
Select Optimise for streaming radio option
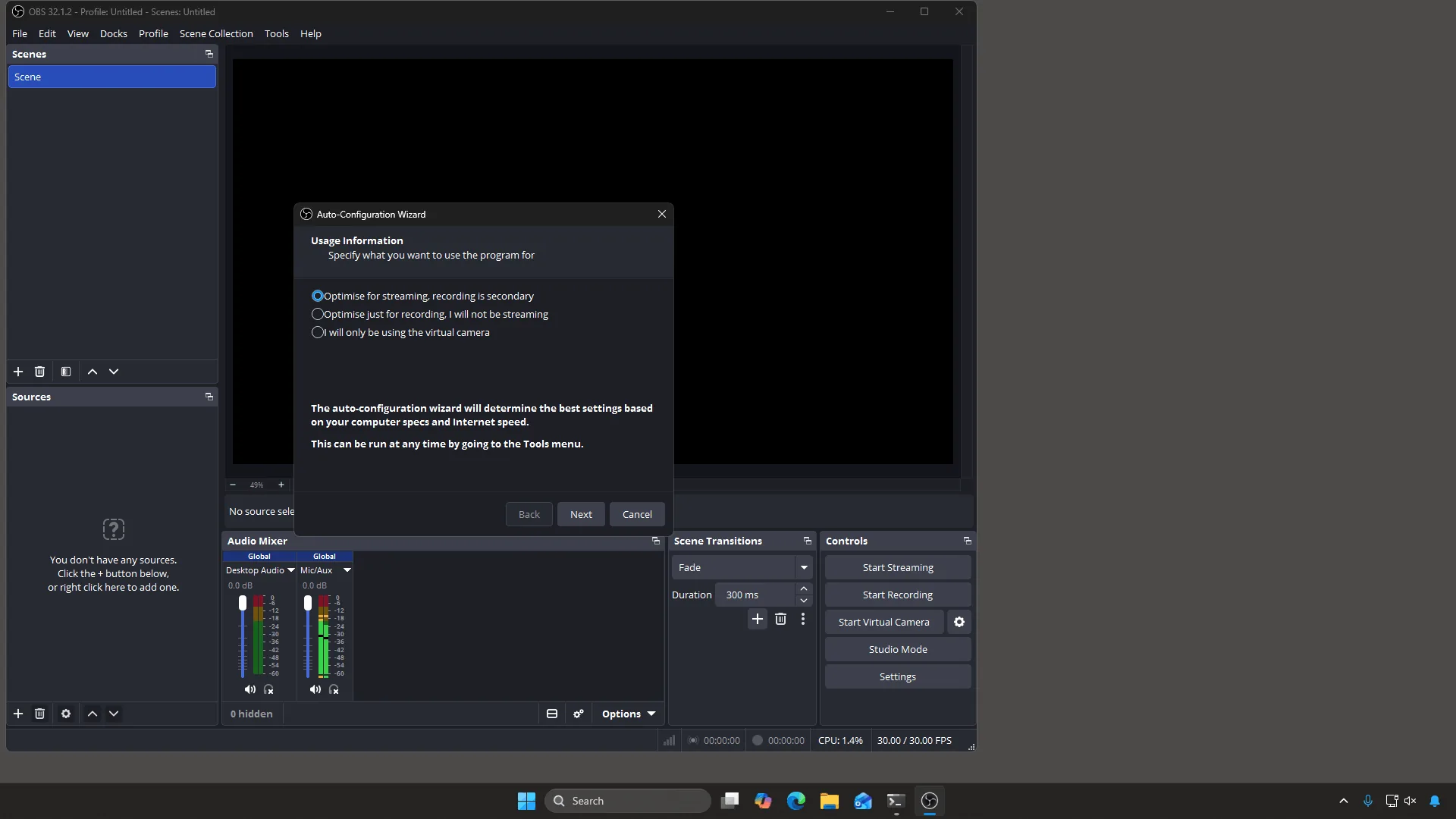(x=318, y=296)
